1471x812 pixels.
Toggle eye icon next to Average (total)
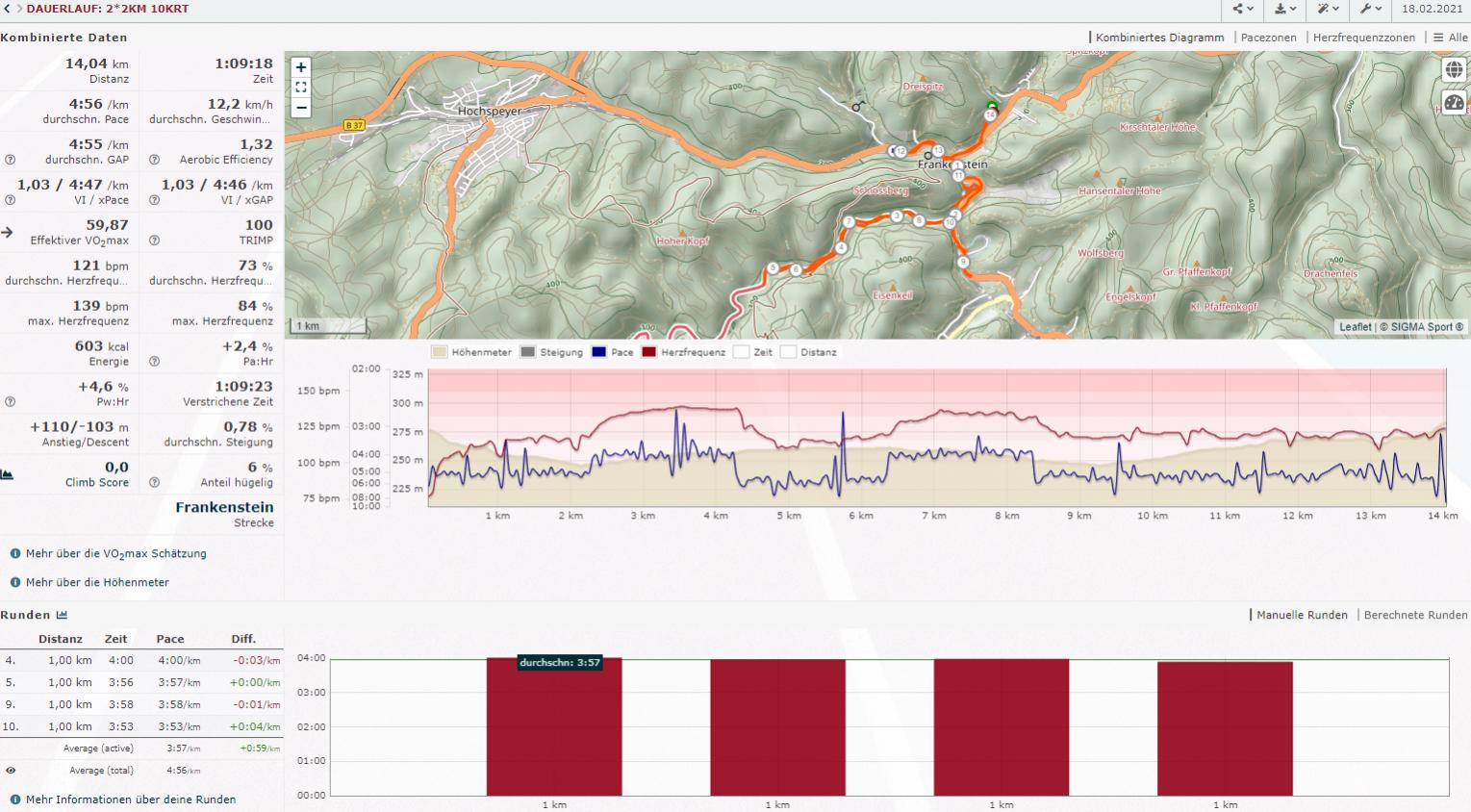click(11, 771)
